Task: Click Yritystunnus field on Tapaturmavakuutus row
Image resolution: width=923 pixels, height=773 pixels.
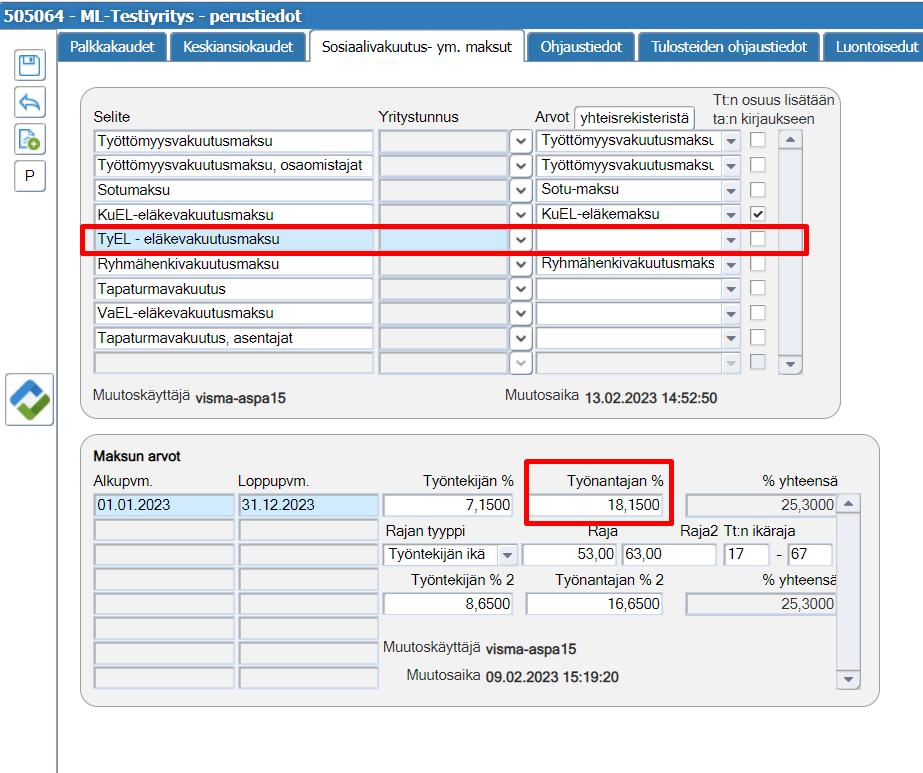Action: click(x=444, y=289)
